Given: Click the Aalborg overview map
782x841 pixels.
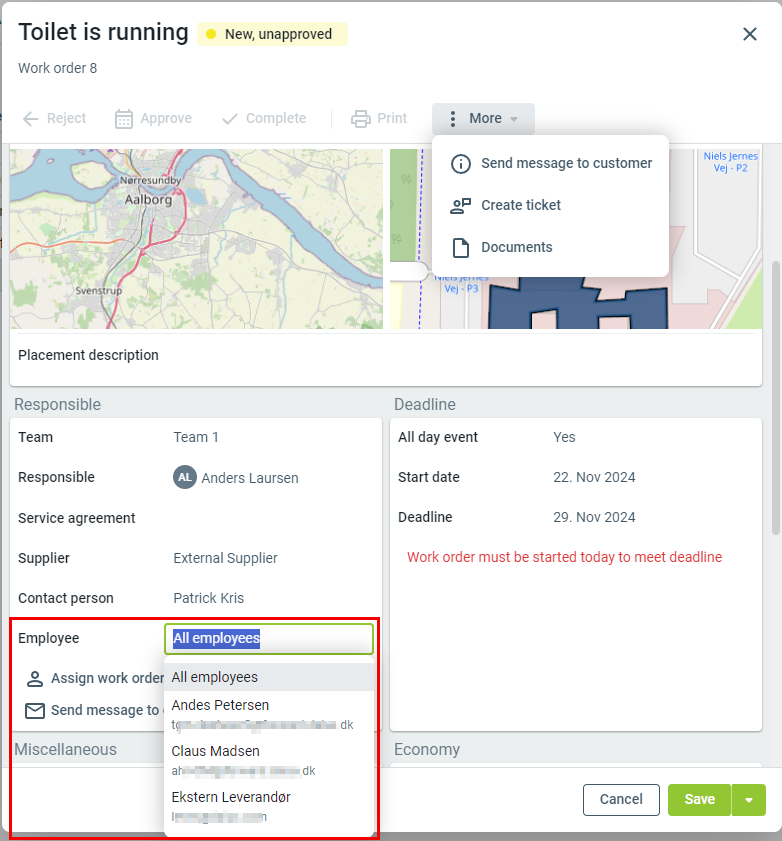Looking at the screenshot, I should click(196, 239).
